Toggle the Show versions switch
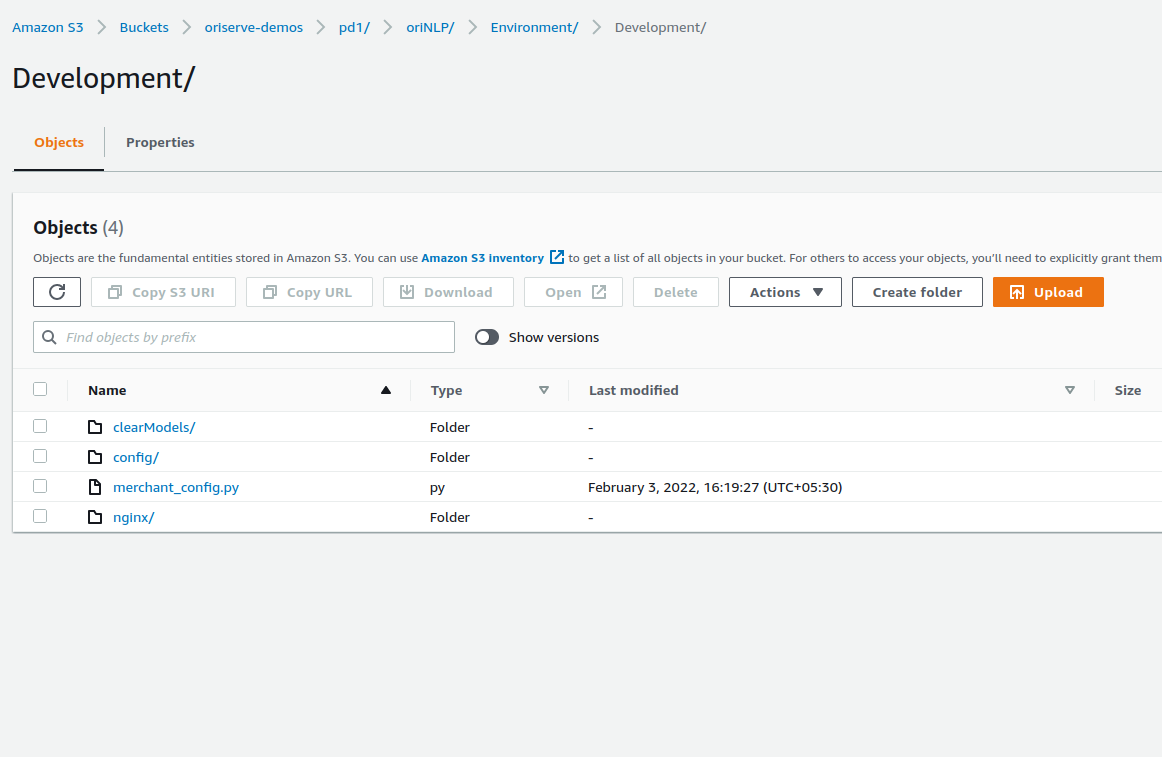Viewport: 1162px width, 757px height. pos(487,337)
